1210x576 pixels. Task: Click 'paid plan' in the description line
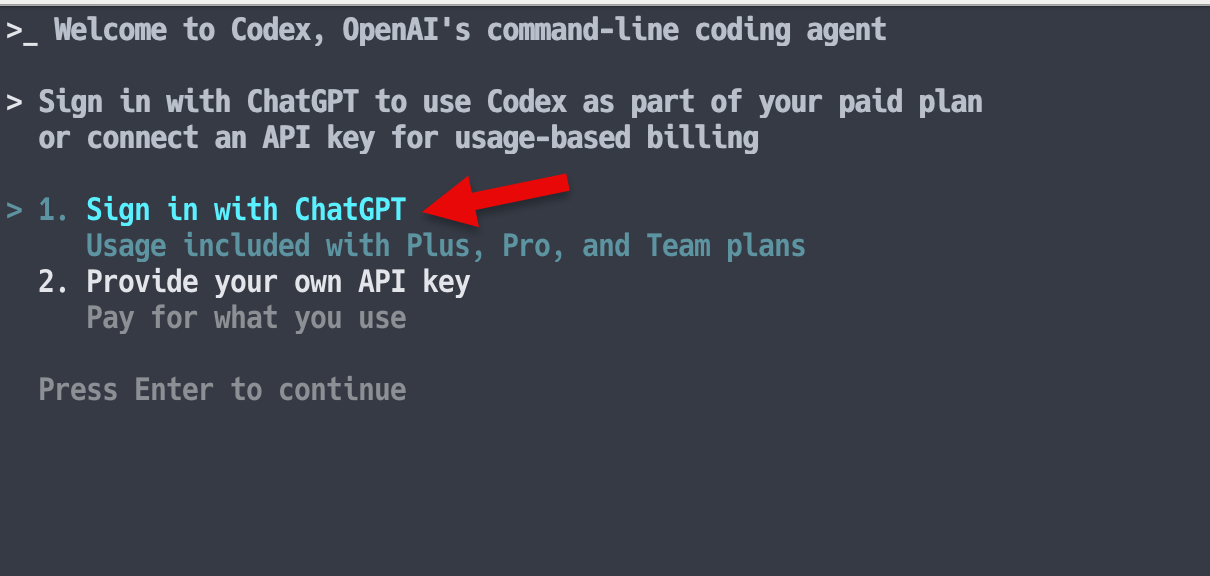click(912, 101)
